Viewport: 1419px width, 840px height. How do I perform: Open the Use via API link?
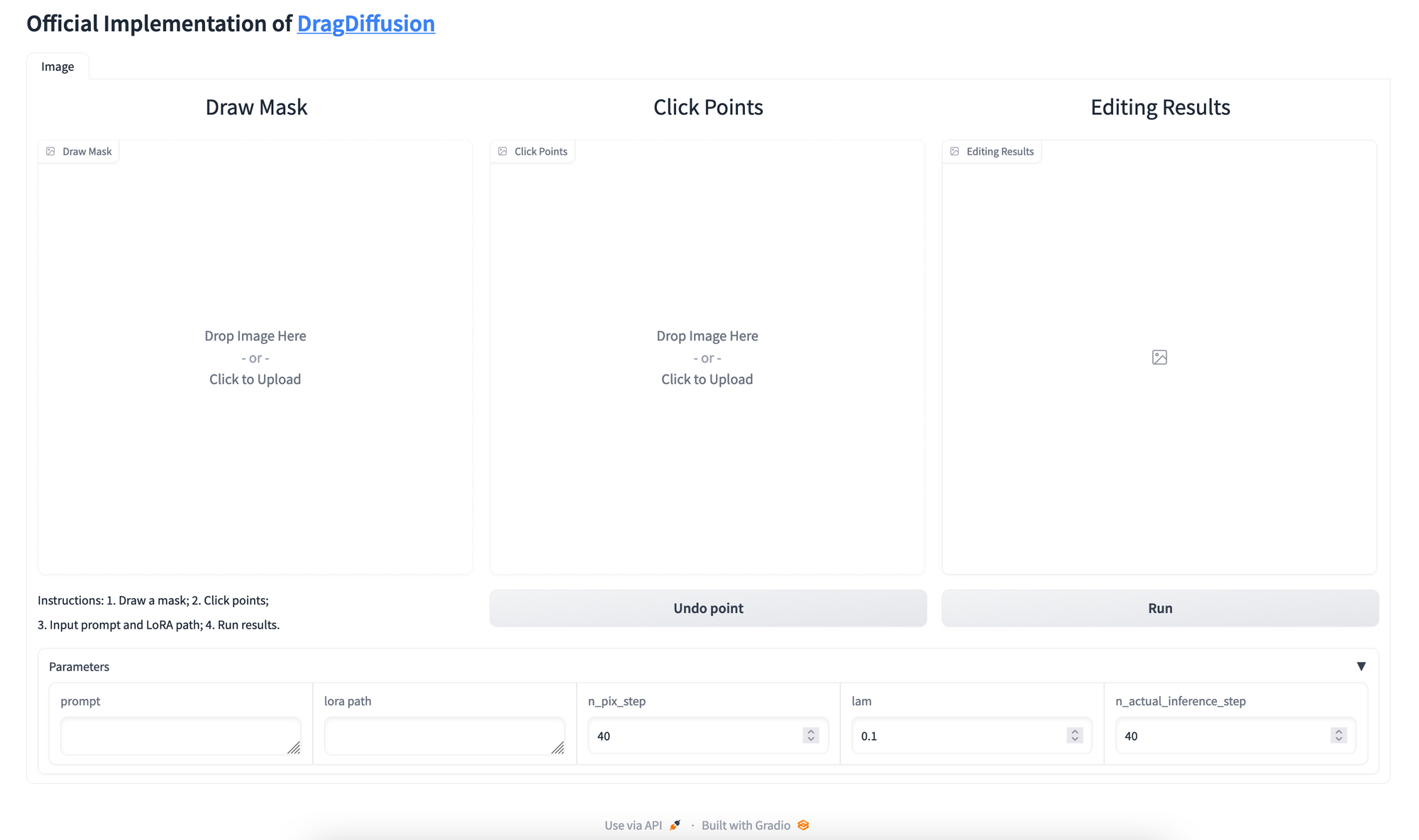click(x=633, y=825)
